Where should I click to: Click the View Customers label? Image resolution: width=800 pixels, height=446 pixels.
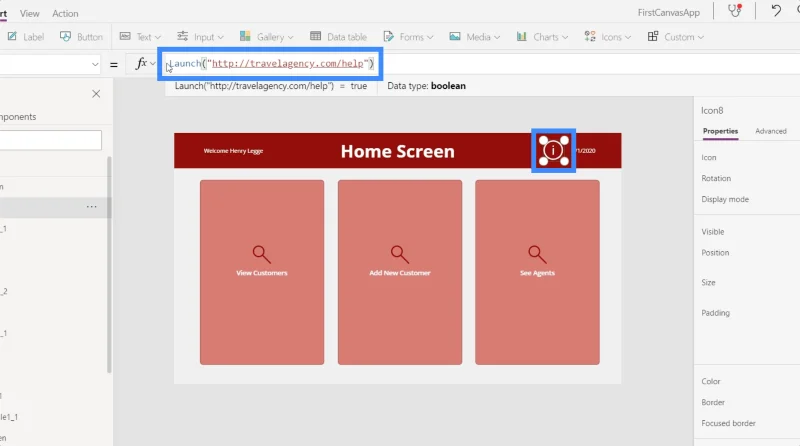(262, 273)
